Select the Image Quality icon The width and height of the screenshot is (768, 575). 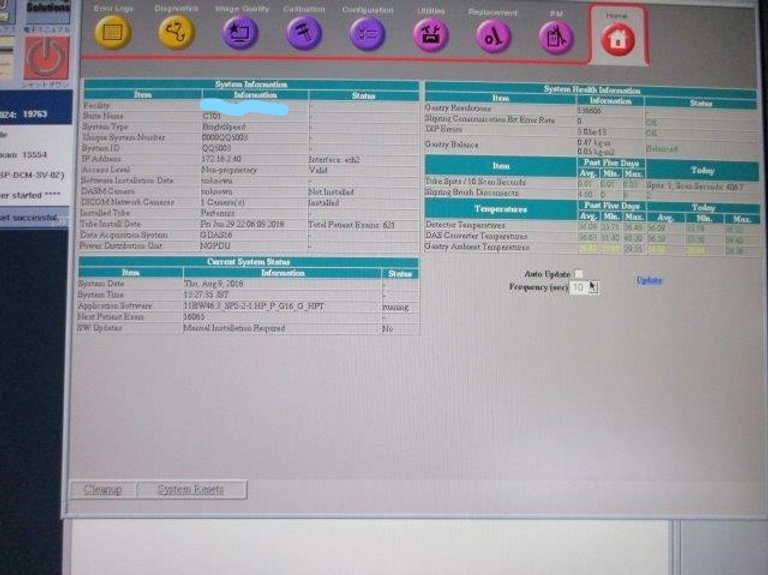(240, 34)
